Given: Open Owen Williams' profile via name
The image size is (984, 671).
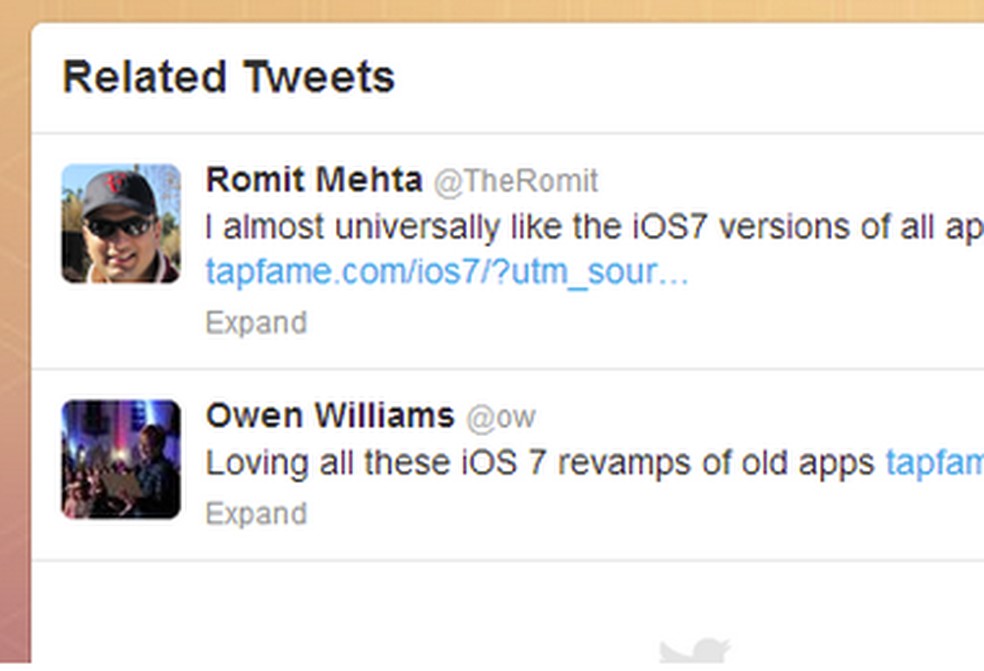Looking at the screenshot, I should click(330, 416).
